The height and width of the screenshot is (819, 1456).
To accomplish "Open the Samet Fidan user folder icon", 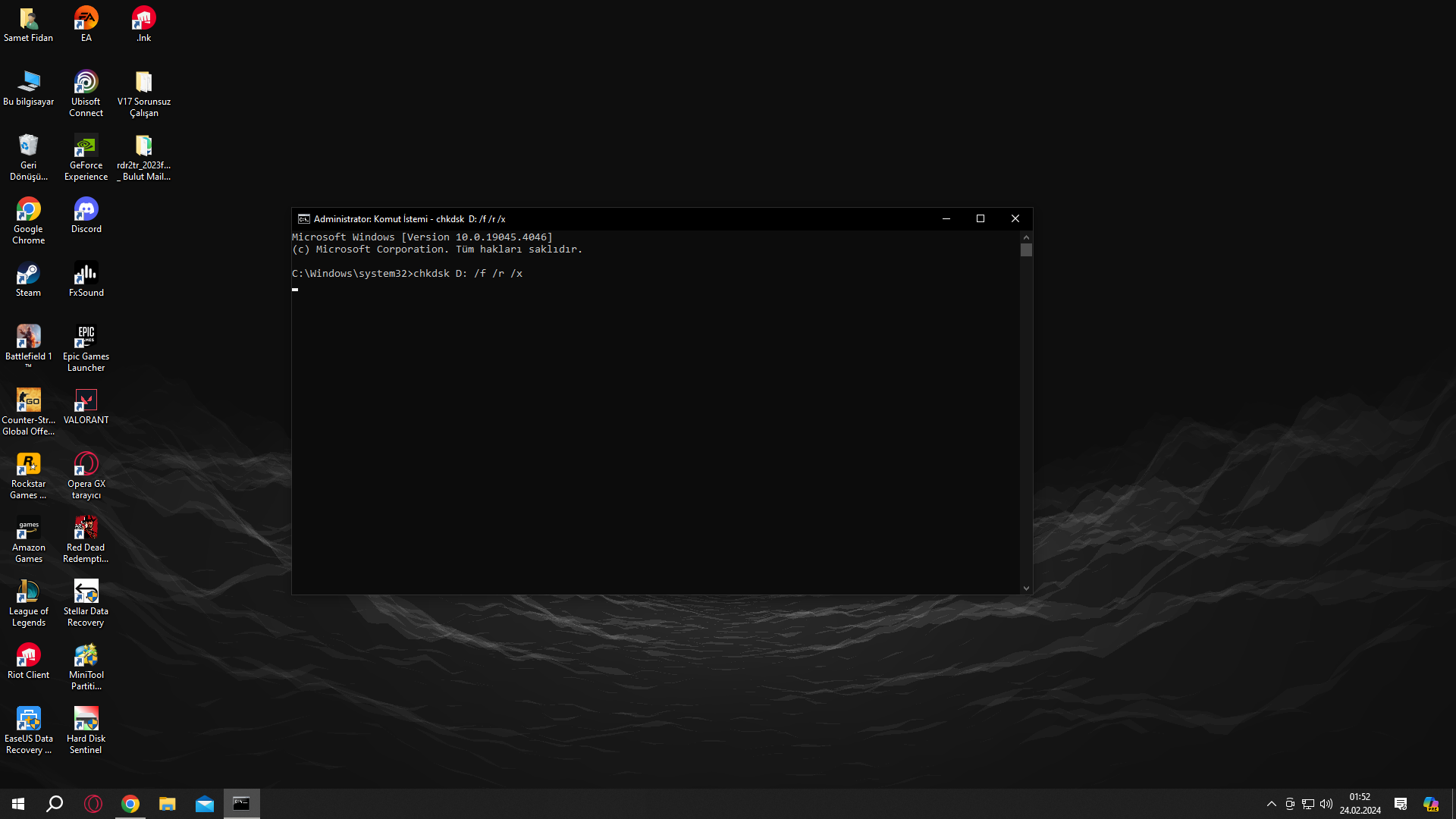I will pyautogui.click(x=28, y=24).
